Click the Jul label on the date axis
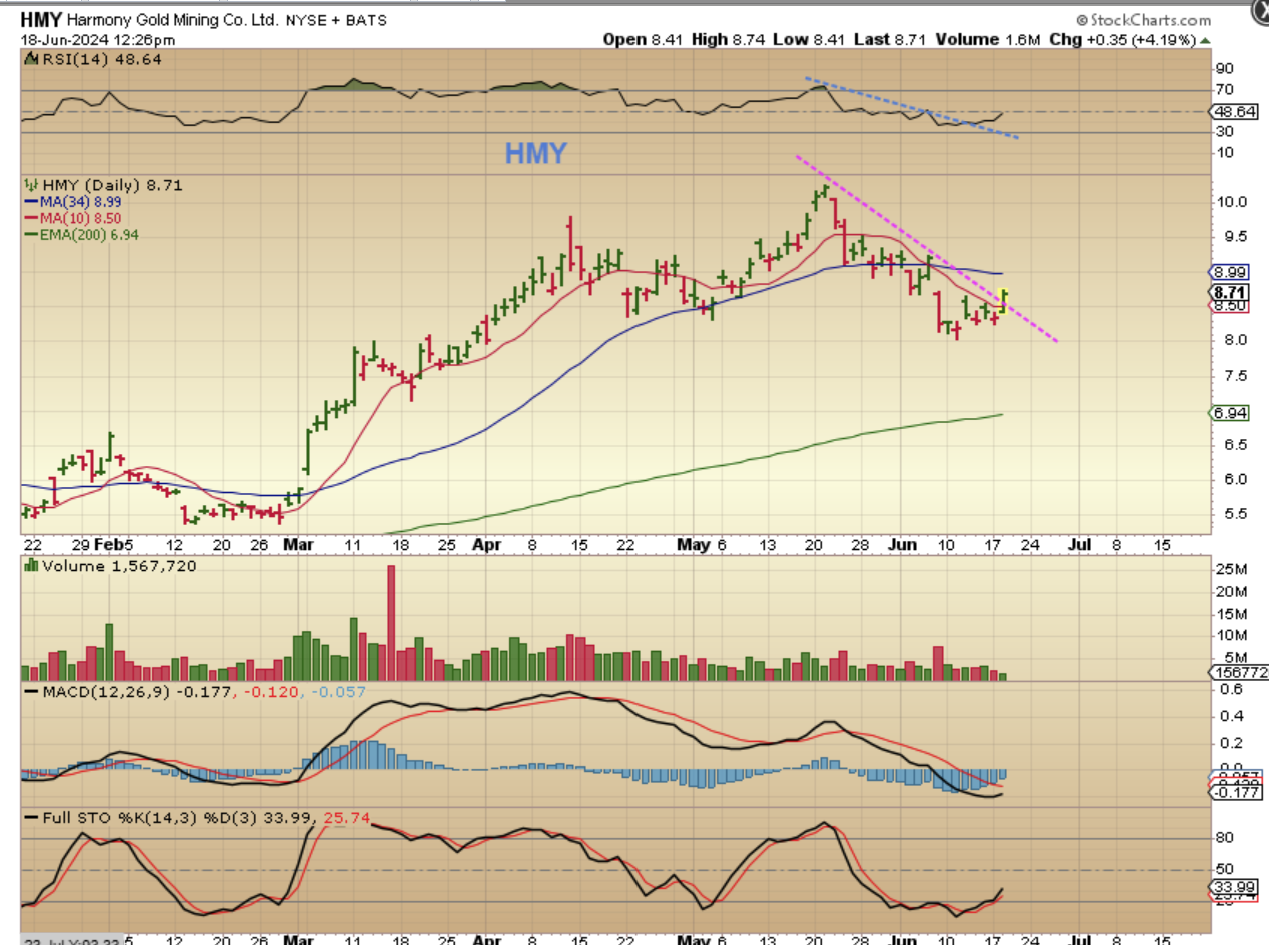Image resolution: width=1269 pixels, height=945 pixels. pyautogui.click(x=1078, y=545)
